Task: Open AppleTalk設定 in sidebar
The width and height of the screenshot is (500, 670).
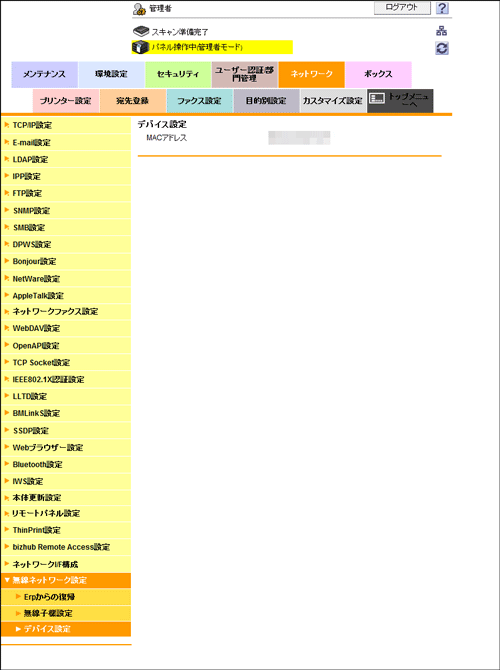Action: [66, 296]
